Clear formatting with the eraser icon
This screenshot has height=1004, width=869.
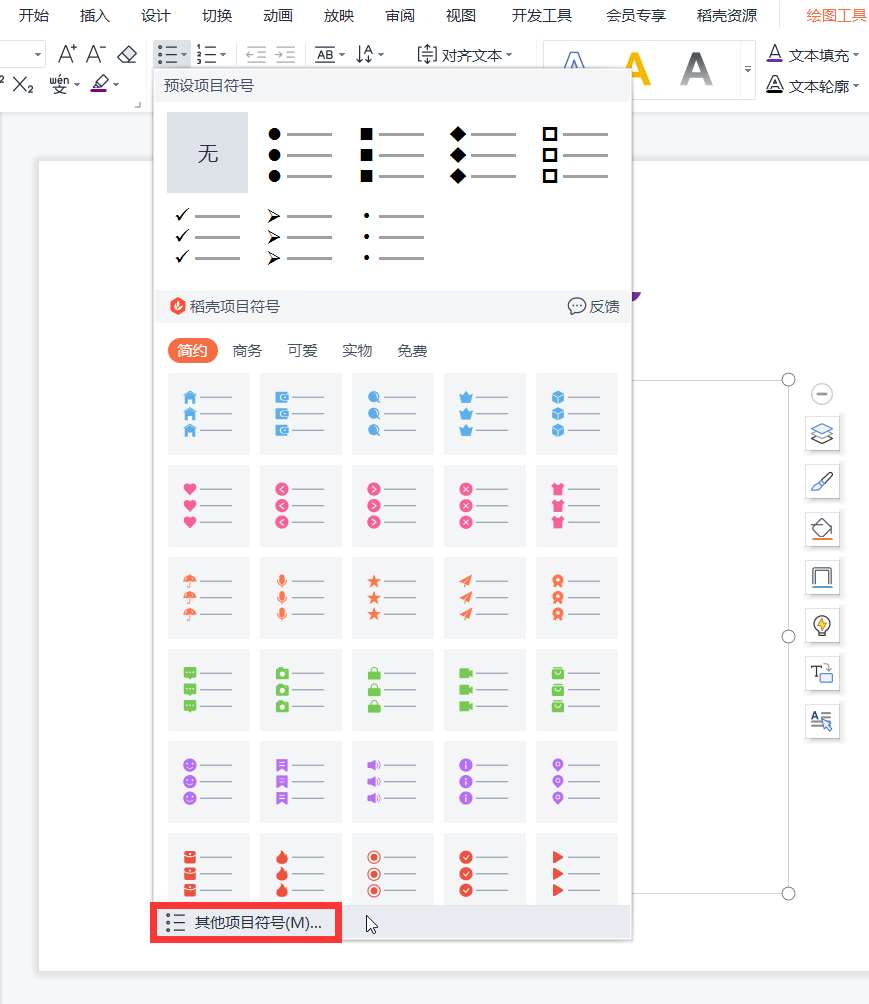(127, 54)
